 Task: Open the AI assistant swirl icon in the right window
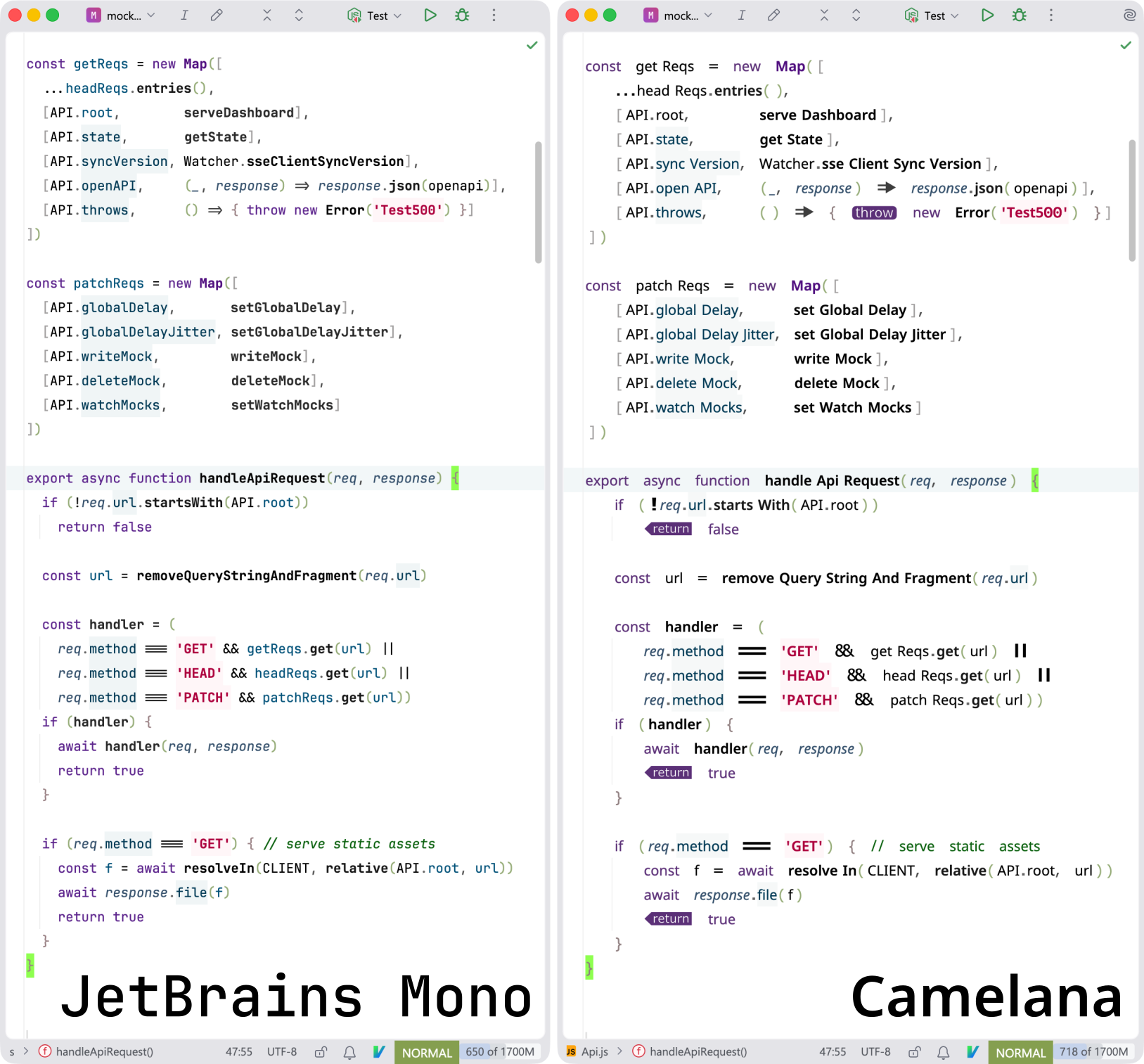pos(1129,15)
